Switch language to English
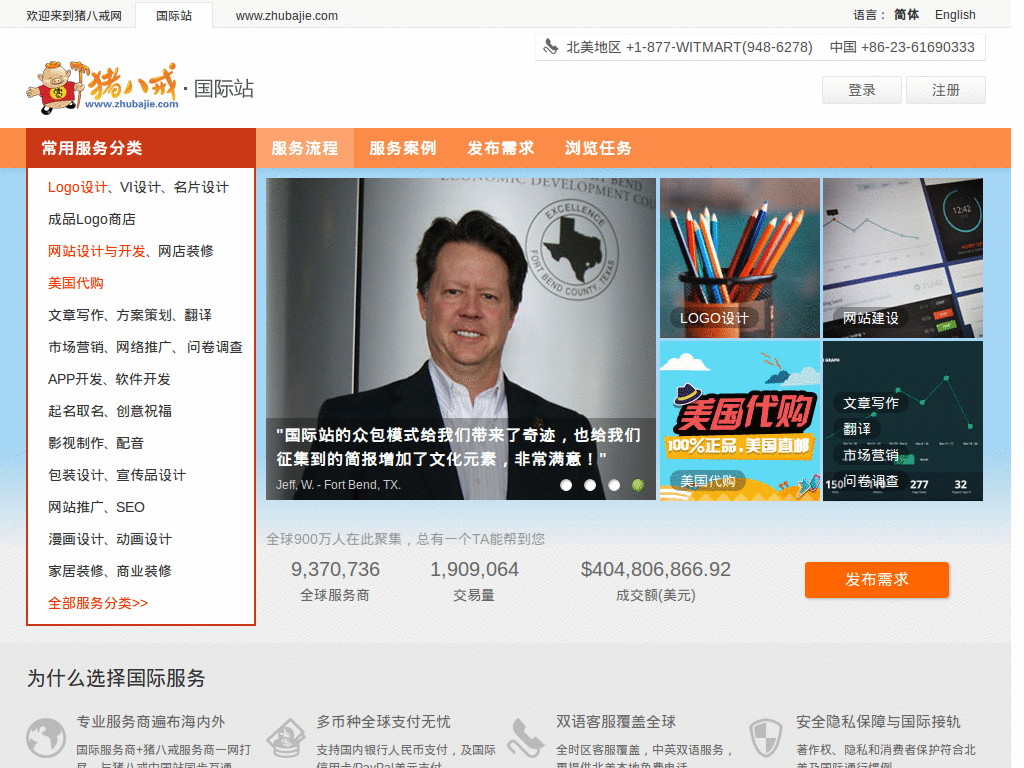 click(x=955, y=15)
